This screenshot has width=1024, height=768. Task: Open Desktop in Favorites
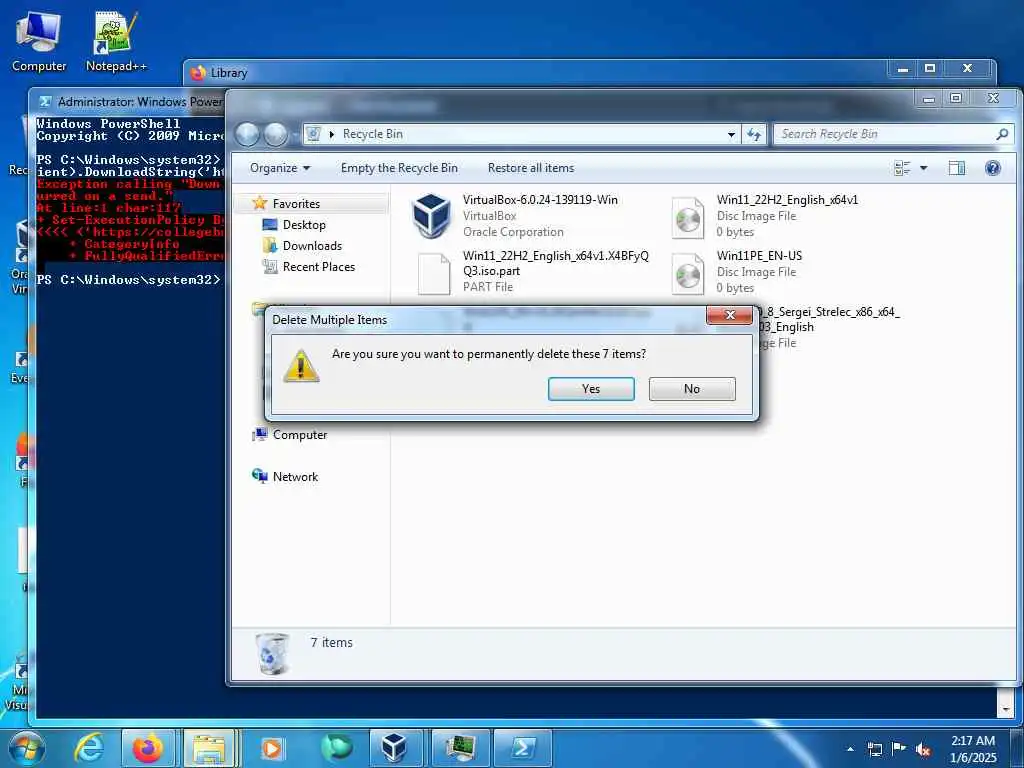304,225
